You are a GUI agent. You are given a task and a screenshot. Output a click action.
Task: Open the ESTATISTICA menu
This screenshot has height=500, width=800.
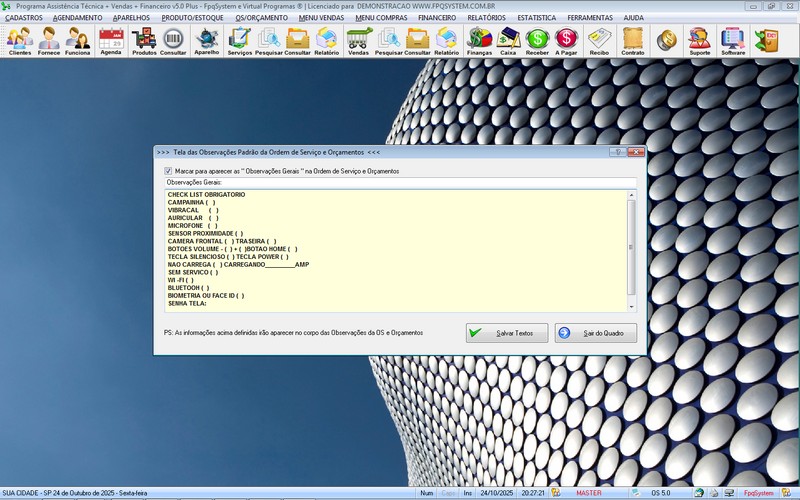pos(537,18)
